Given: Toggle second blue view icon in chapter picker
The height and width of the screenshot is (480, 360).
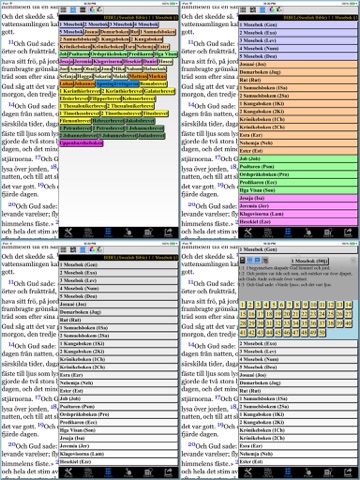Looking at the screenshot, I should [x=258, y=260].
